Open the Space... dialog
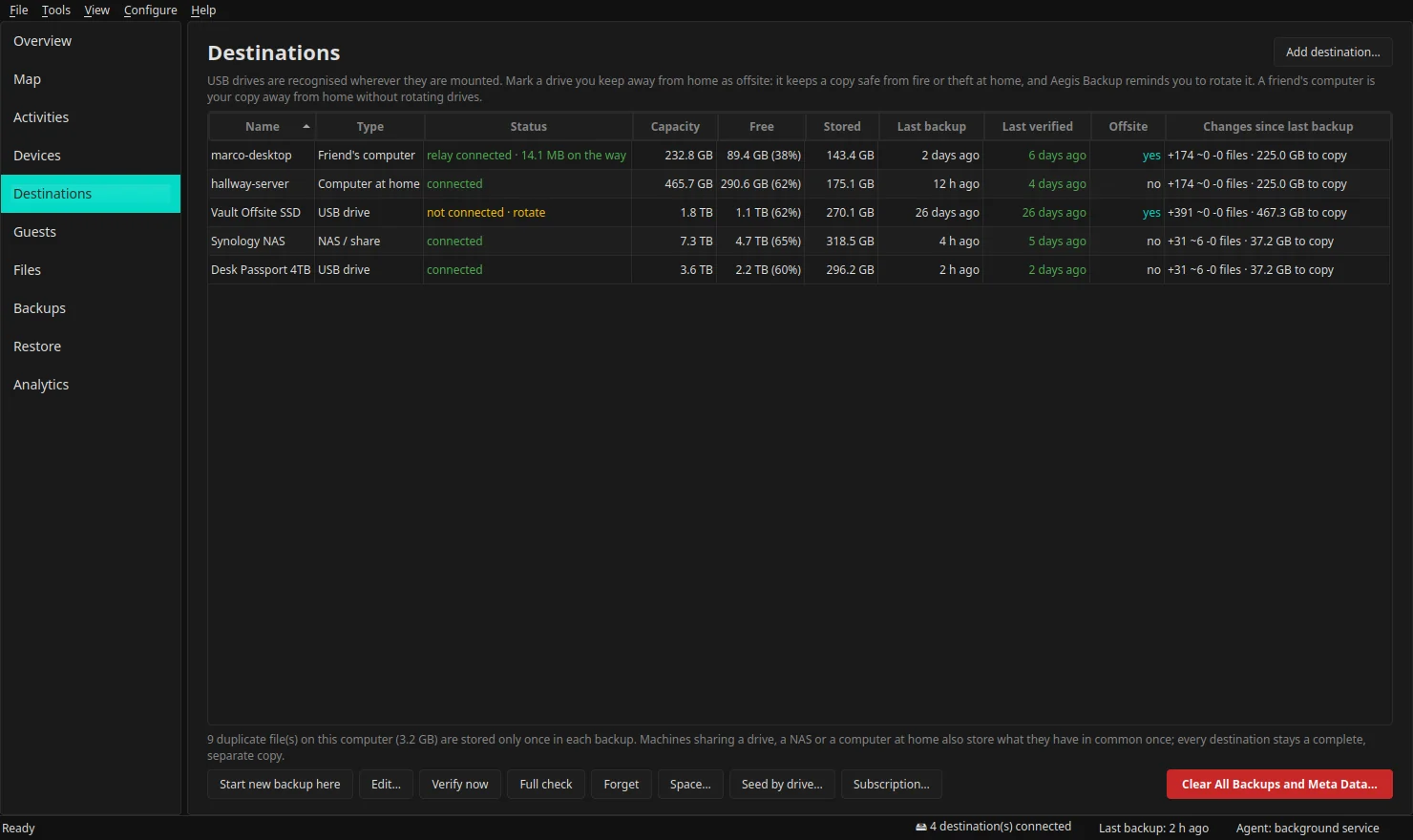1413x840 pixels. pos(690,785)
